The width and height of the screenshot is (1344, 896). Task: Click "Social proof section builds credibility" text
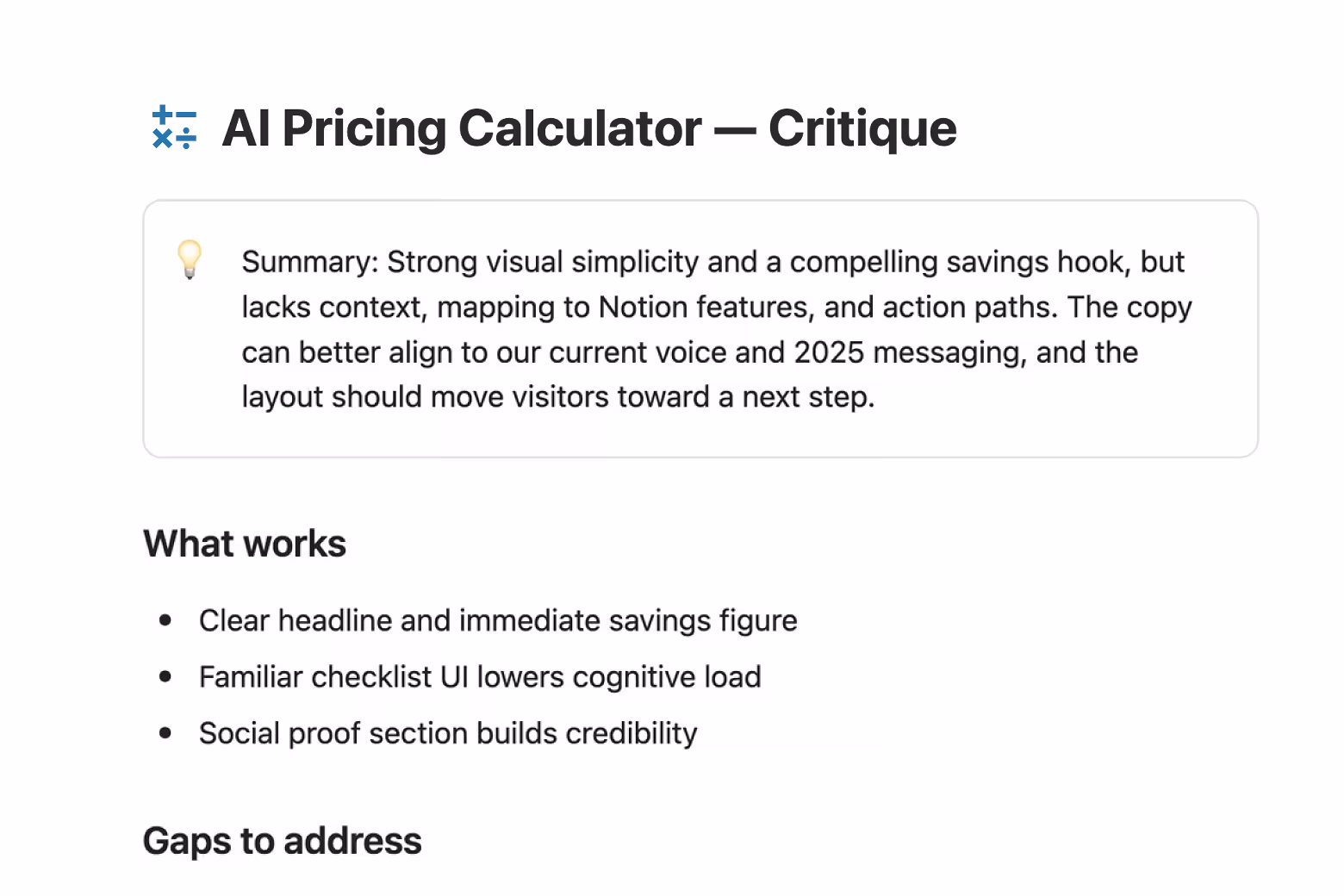448,733
